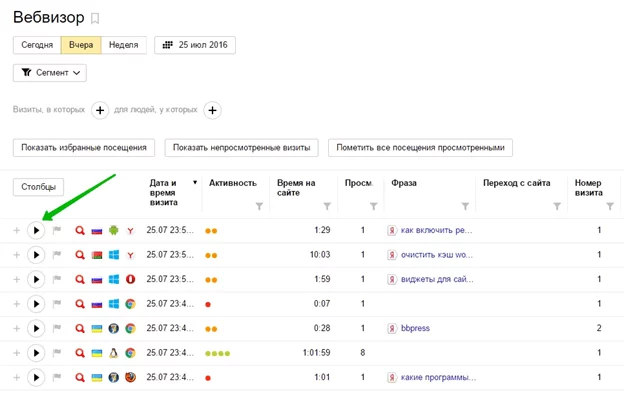Click the Belarus flag in the 10:03 row
The image size is (624, 393).
pos(97,255)
